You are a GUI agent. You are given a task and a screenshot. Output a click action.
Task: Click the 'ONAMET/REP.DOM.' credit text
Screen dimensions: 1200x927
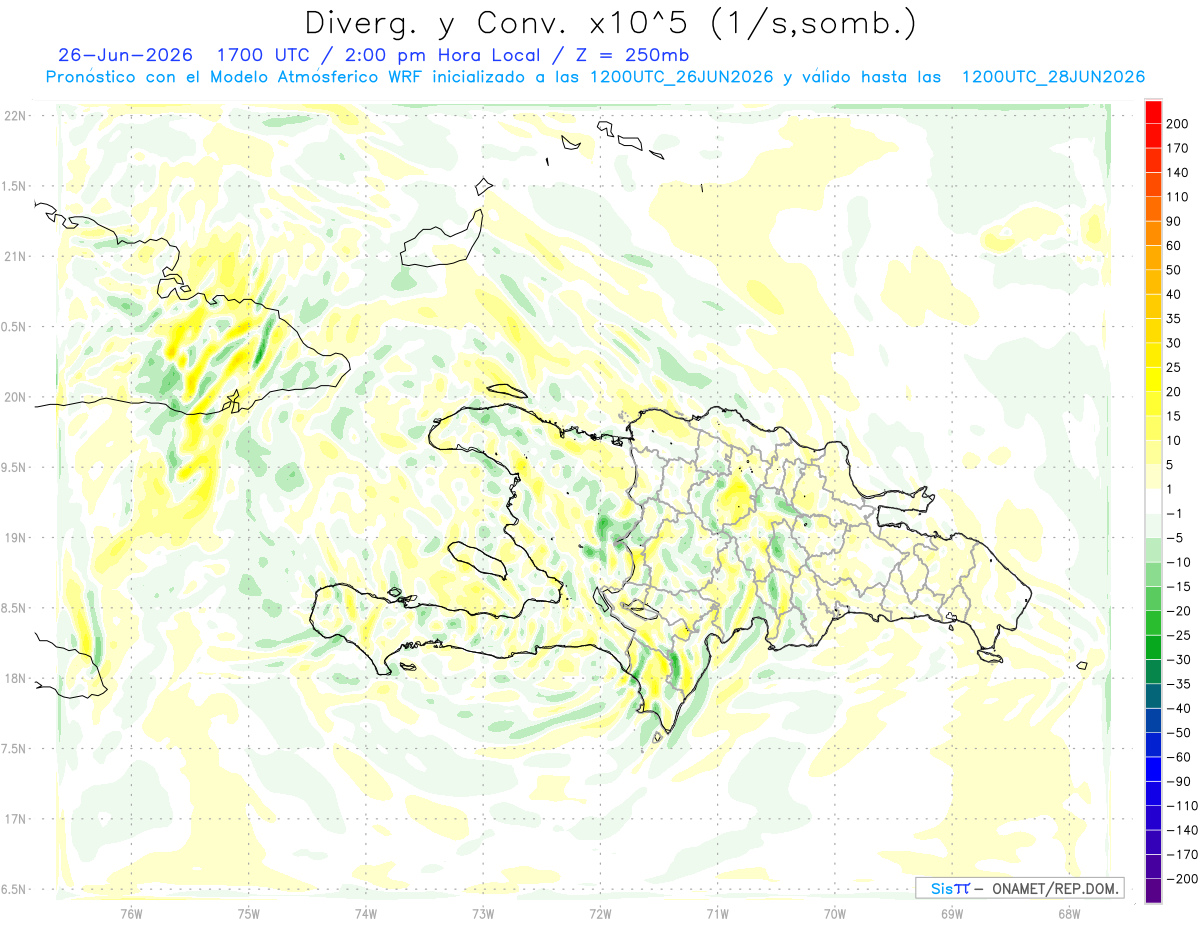(x=1054, y=888)
